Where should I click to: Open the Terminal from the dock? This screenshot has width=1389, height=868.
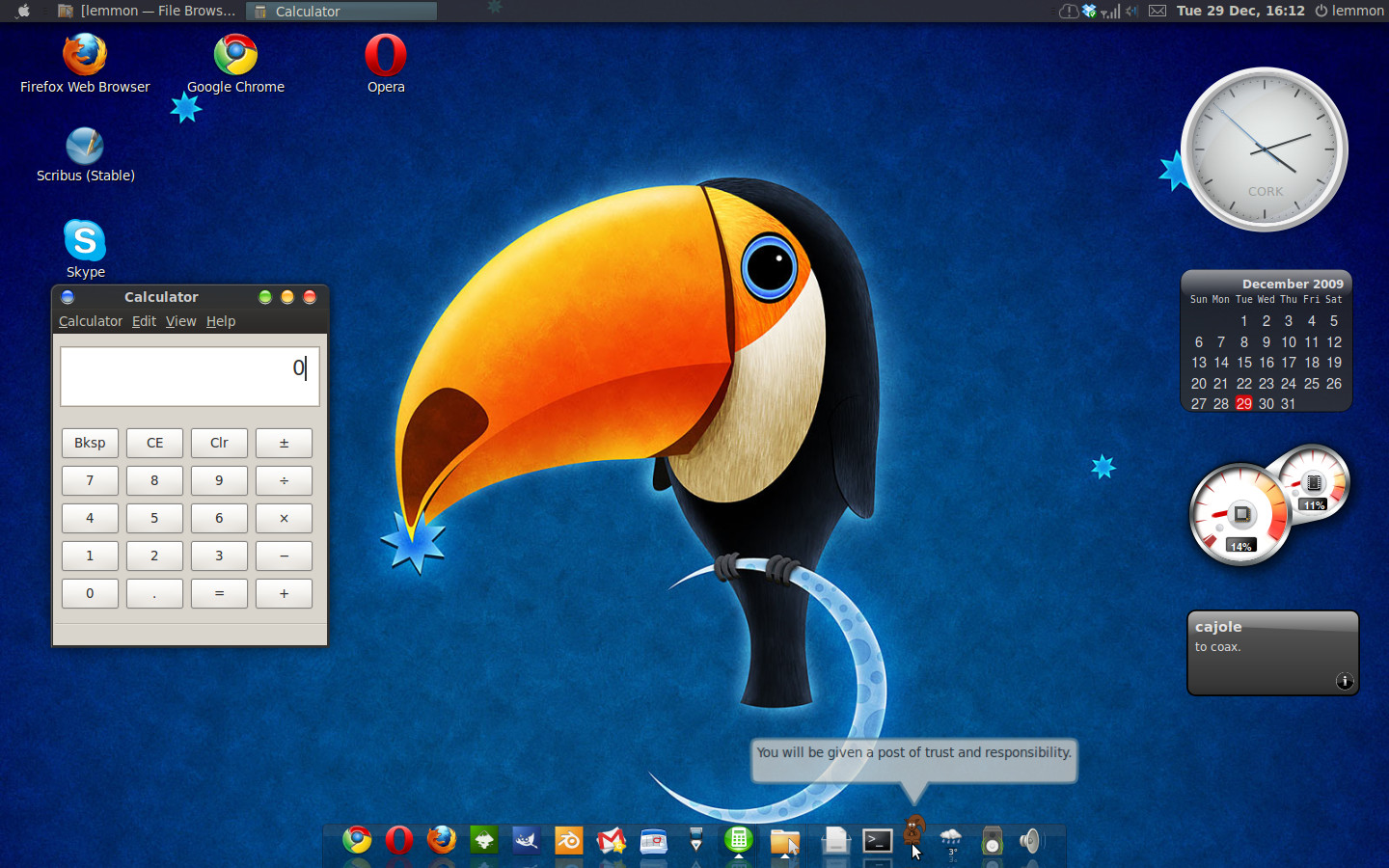pos(877,841)
